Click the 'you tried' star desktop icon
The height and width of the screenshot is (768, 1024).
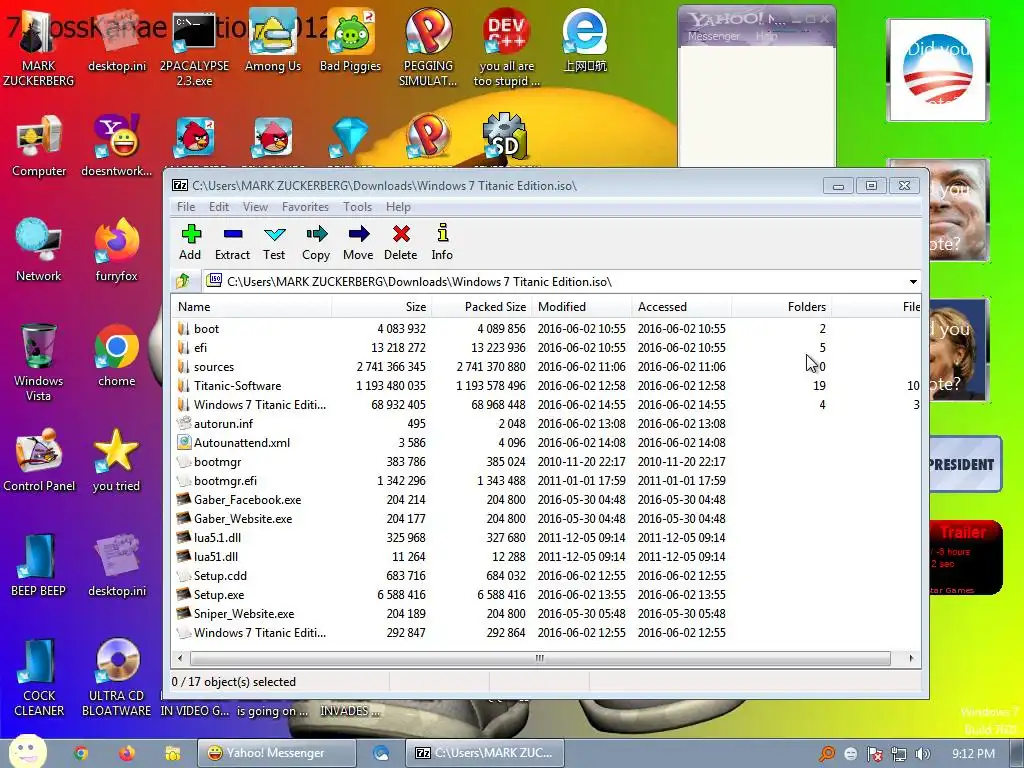pos(116,461)
